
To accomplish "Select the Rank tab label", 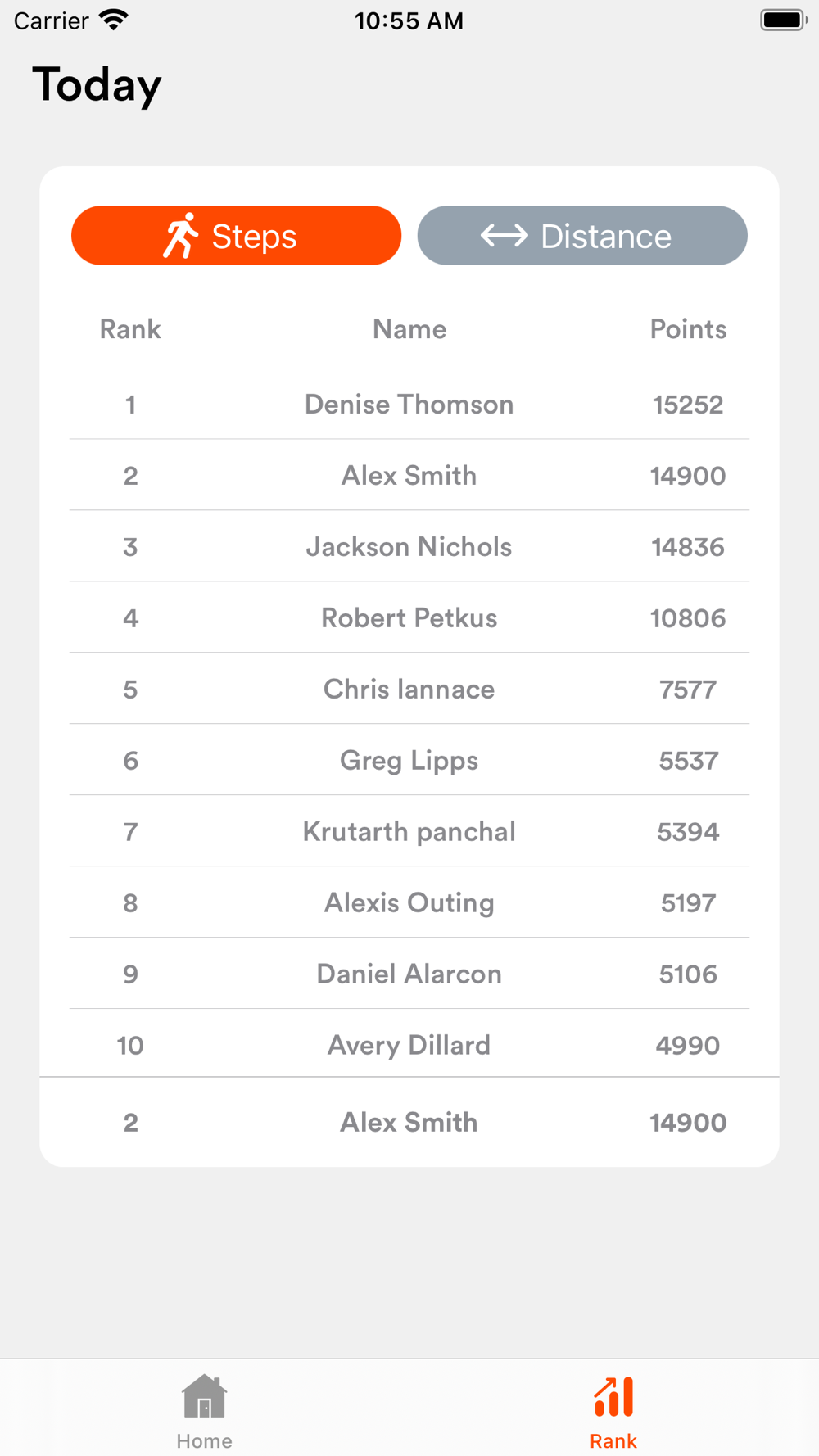I will tap(613, 1441).
